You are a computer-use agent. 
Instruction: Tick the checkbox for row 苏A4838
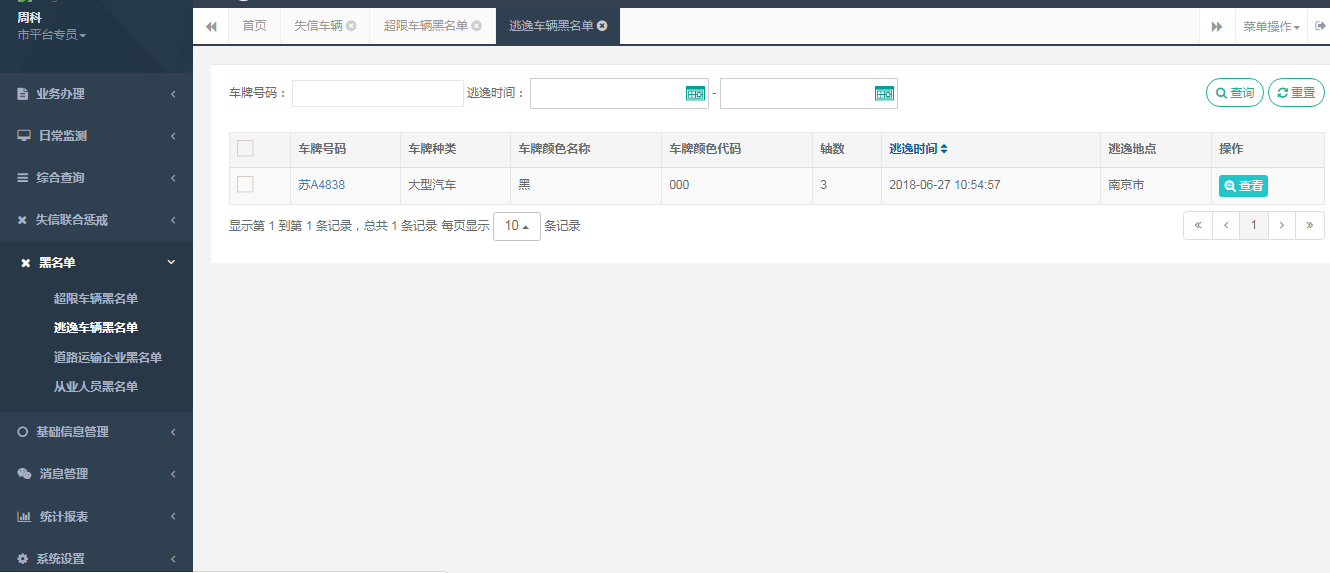pyautogui.click(x=245, y=185)
